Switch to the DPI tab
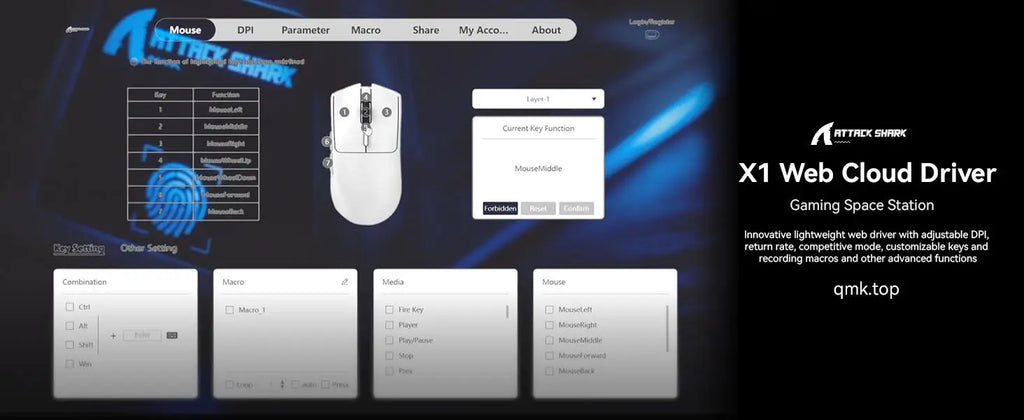1024x420 pixels. tap(245, 30)
